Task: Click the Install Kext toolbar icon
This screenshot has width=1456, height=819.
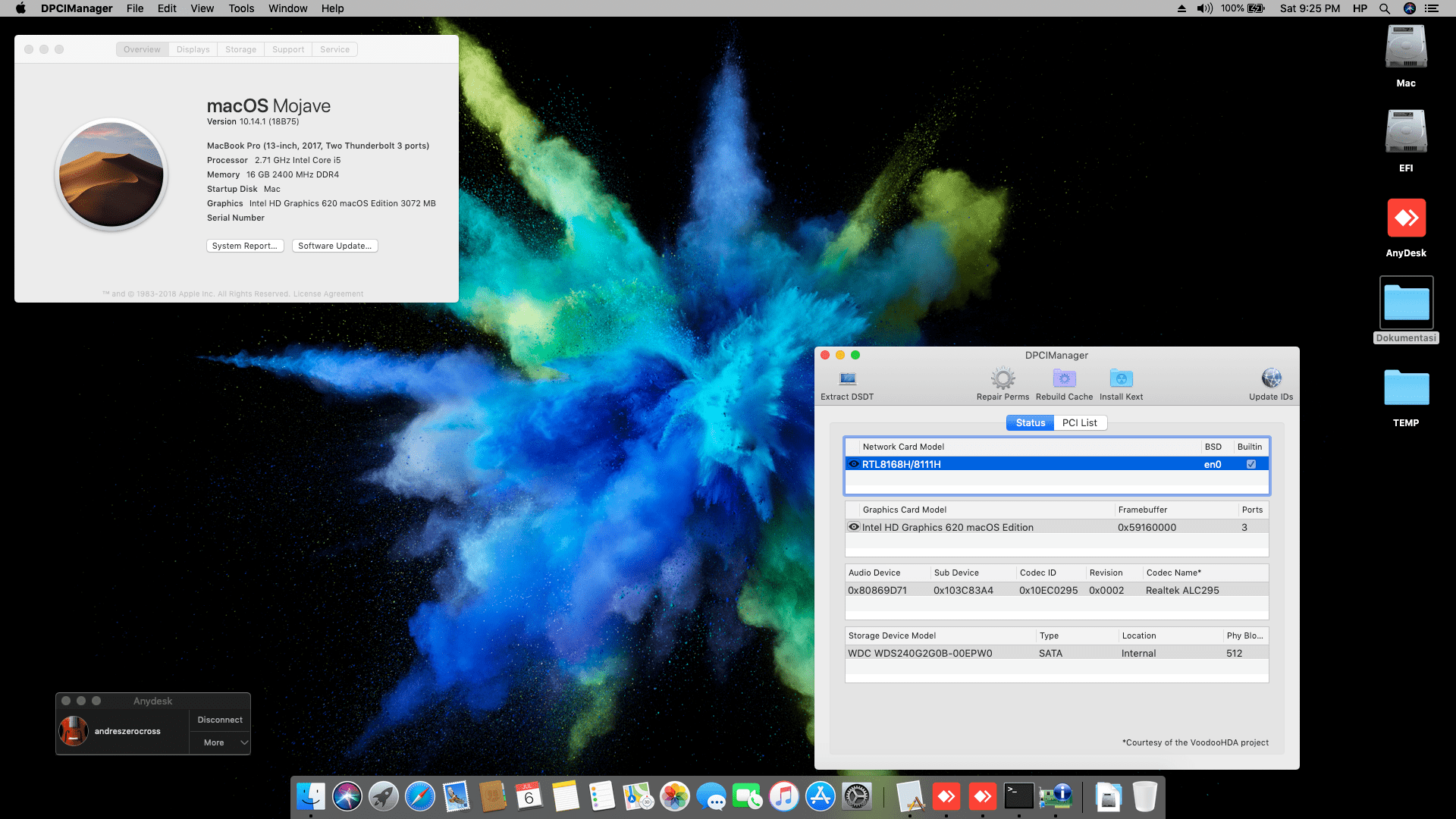Action: (x=1121, y=378)
